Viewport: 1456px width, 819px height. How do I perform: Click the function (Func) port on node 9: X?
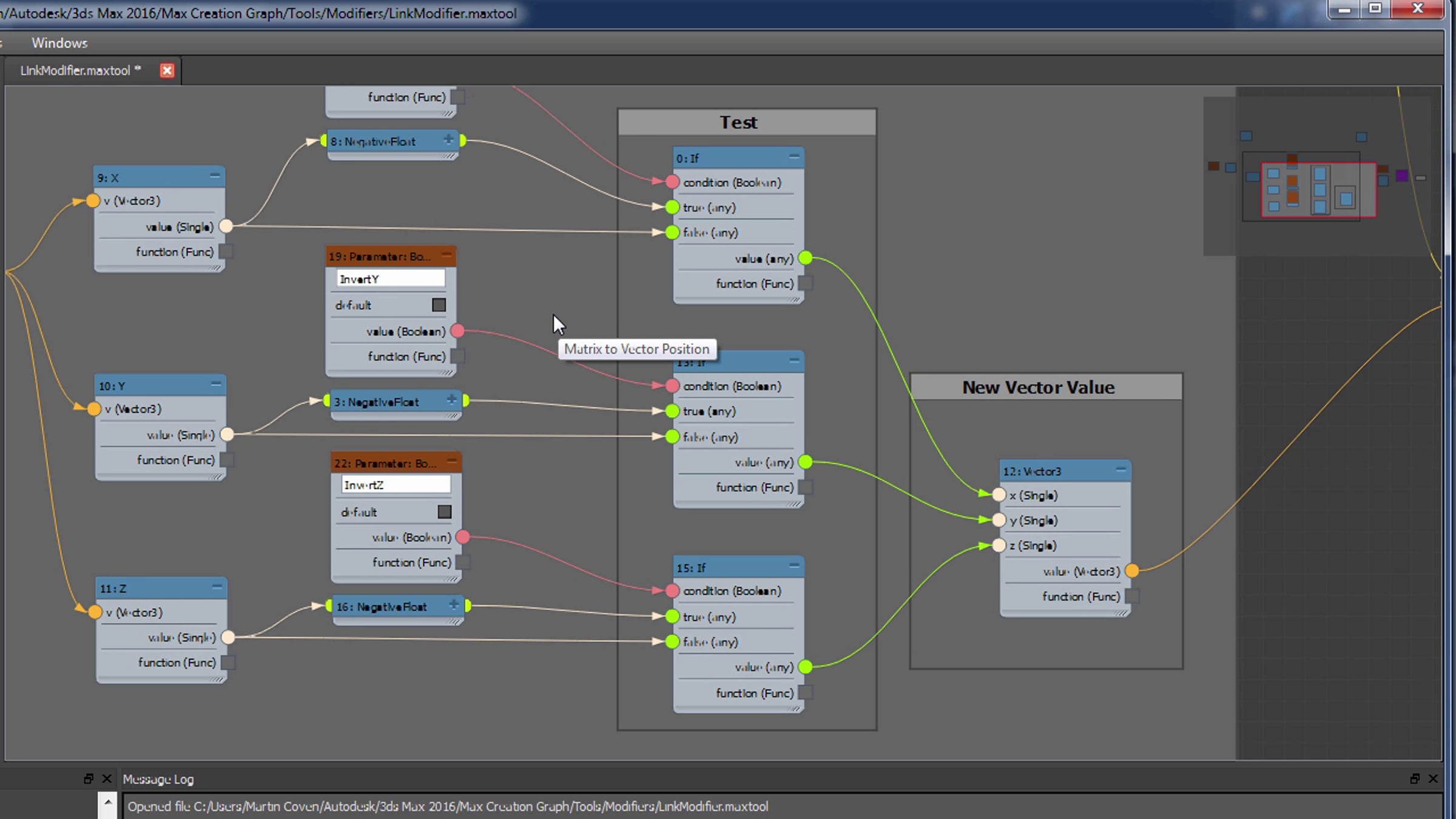226,252
